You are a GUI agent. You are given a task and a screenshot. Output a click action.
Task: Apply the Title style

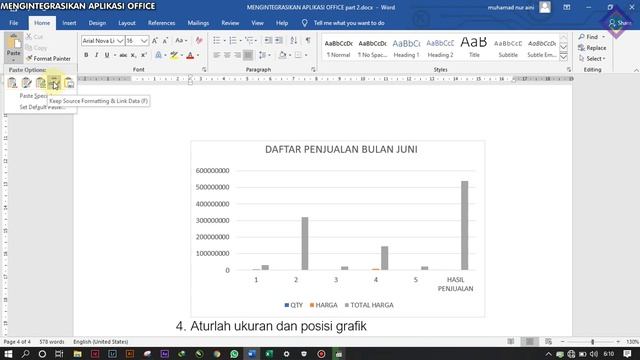pyautogui.click(x=474, y=48)
